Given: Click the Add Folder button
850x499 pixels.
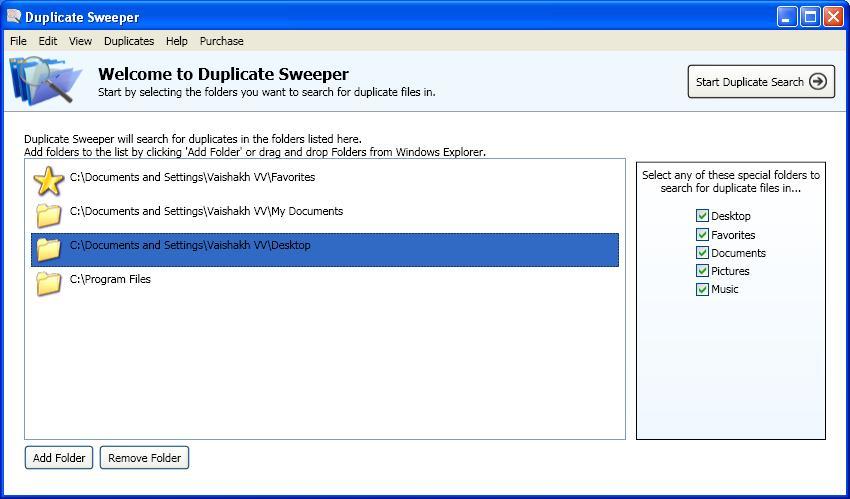Looking at the screenshot, I should point(59,458).
